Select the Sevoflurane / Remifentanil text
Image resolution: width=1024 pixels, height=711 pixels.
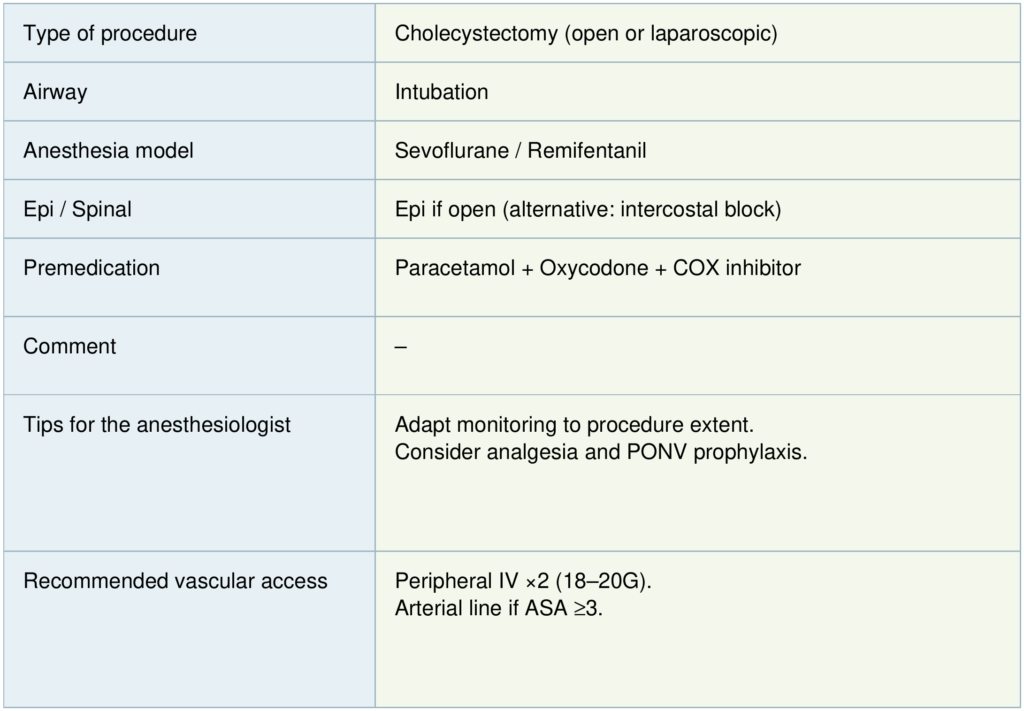coord(520,151)
